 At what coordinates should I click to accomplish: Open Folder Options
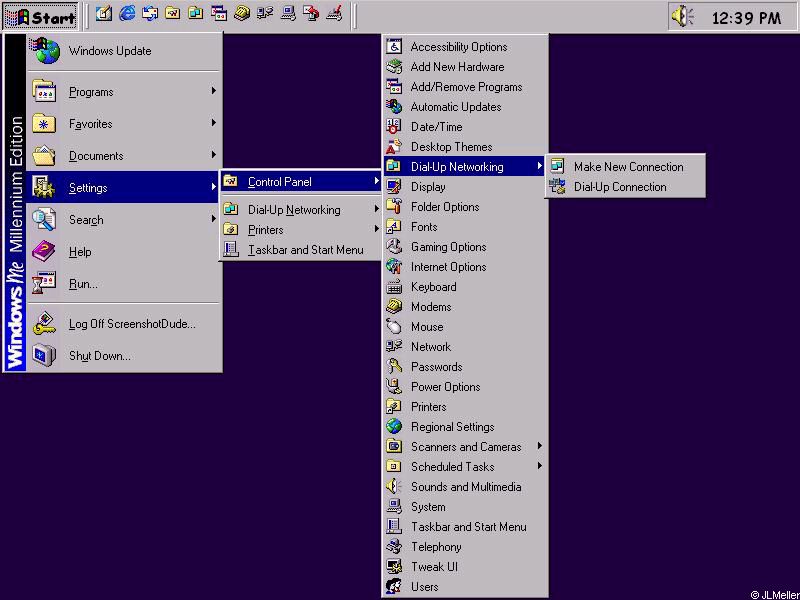(x=465, y=207)
